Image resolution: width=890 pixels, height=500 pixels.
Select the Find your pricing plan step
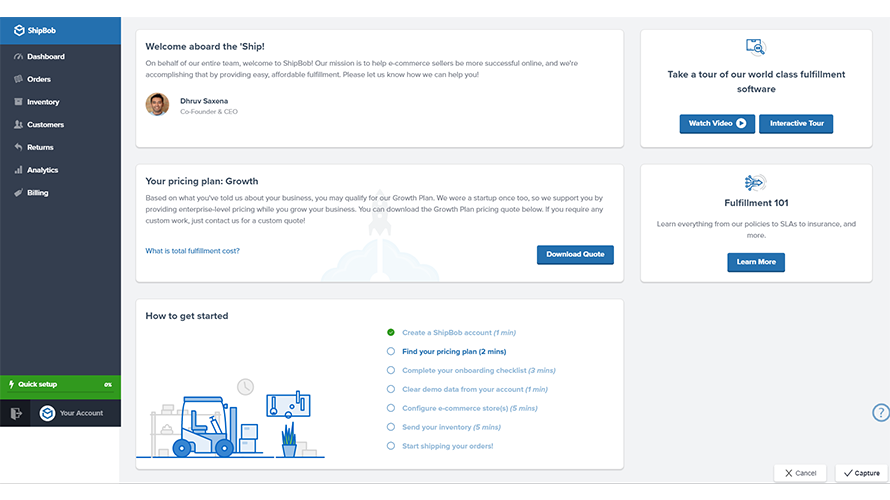pyautogui.click(x=453, y=352)
